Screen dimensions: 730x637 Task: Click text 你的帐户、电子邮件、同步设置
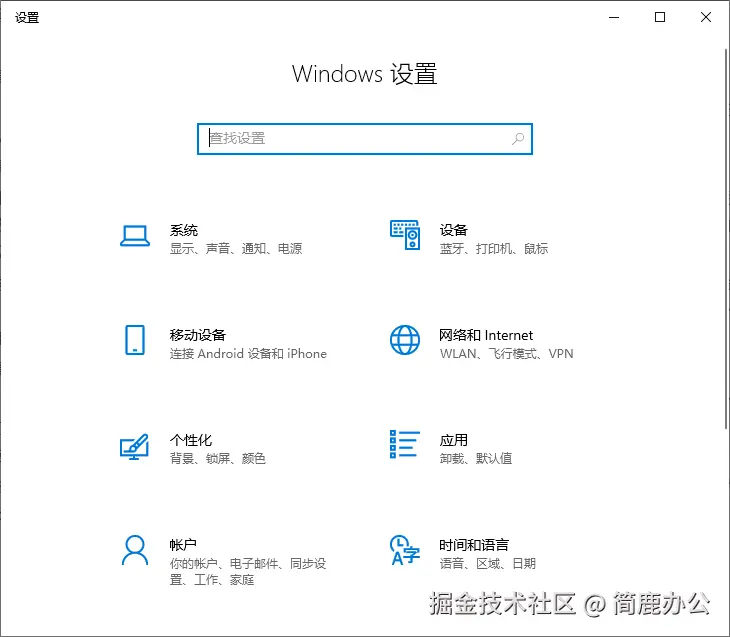(x=248, y=571)
